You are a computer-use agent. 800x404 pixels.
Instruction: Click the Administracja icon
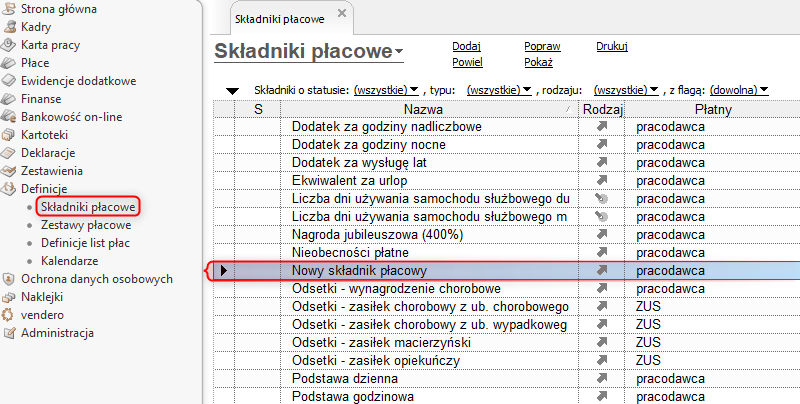[9, 333]
